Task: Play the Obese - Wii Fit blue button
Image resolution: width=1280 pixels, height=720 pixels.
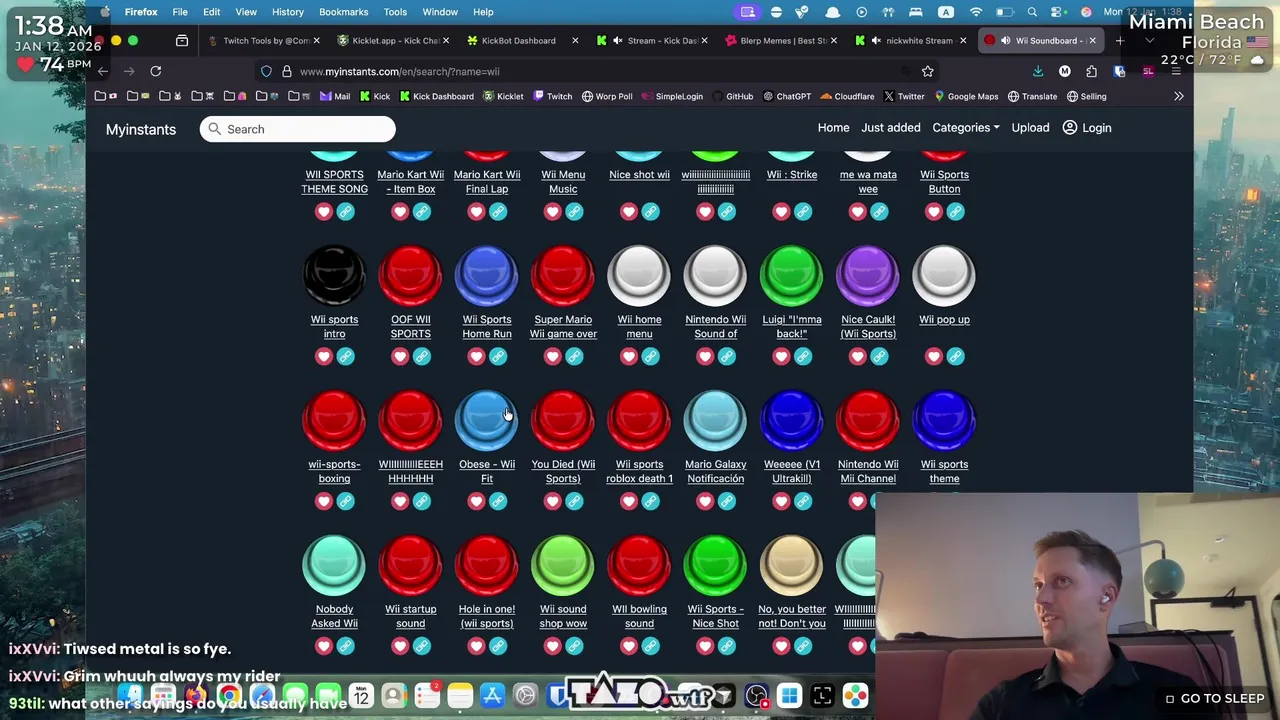Action: click(x=487, y=420)
